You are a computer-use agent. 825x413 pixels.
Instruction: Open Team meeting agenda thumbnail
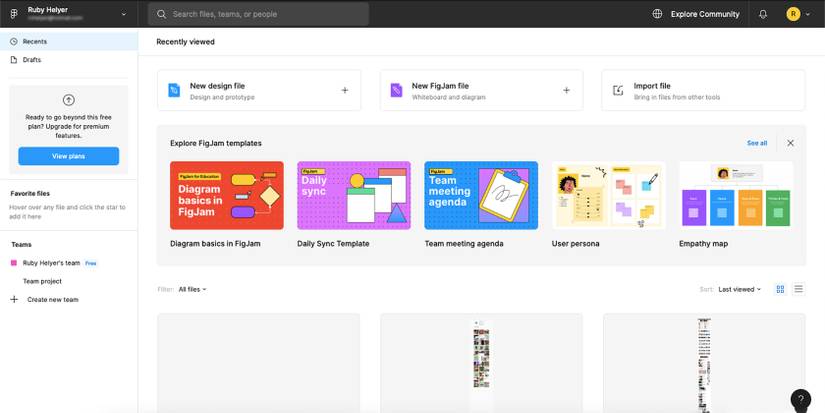click(x=481, y=195)
